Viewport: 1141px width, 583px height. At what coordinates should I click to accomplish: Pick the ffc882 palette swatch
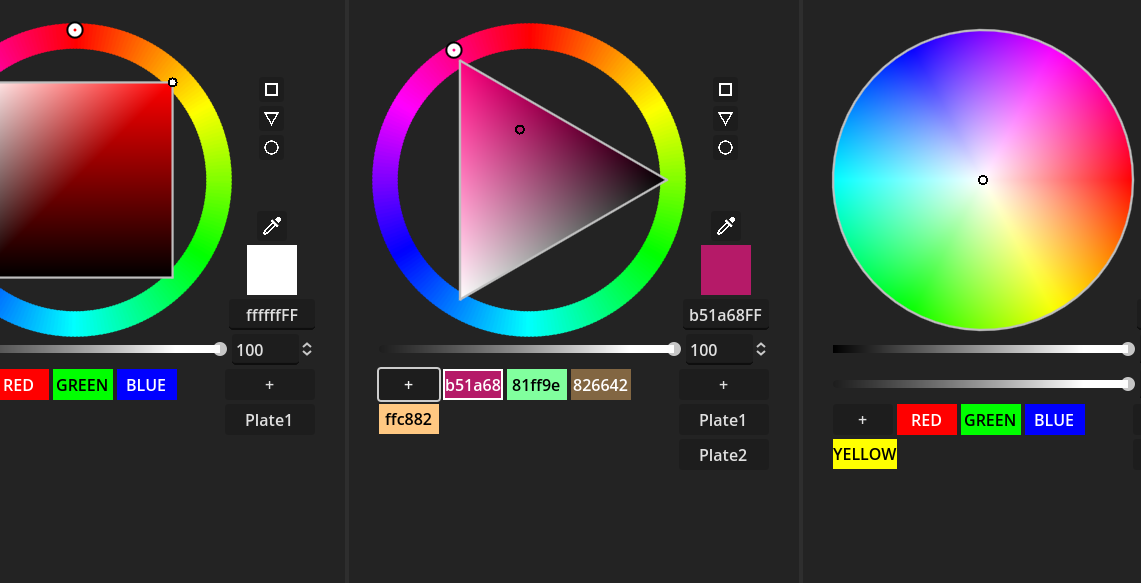coord(409,419)
